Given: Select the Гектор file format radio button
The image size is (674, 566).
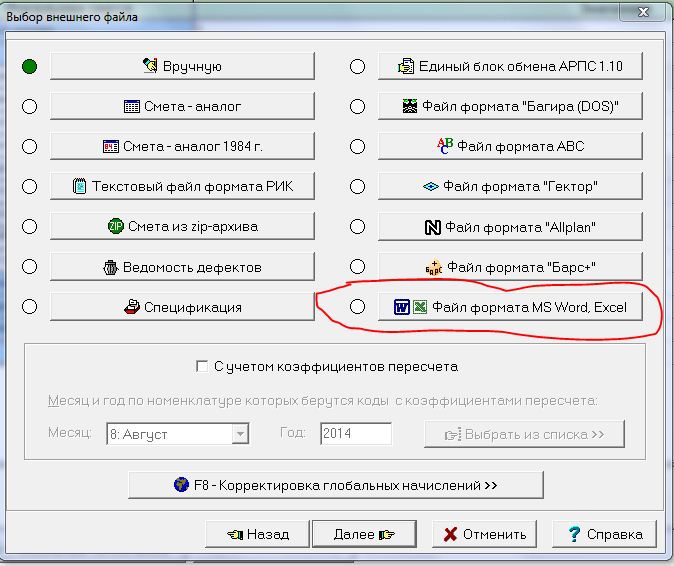Looking at the screenshot, I should point(357,187).
